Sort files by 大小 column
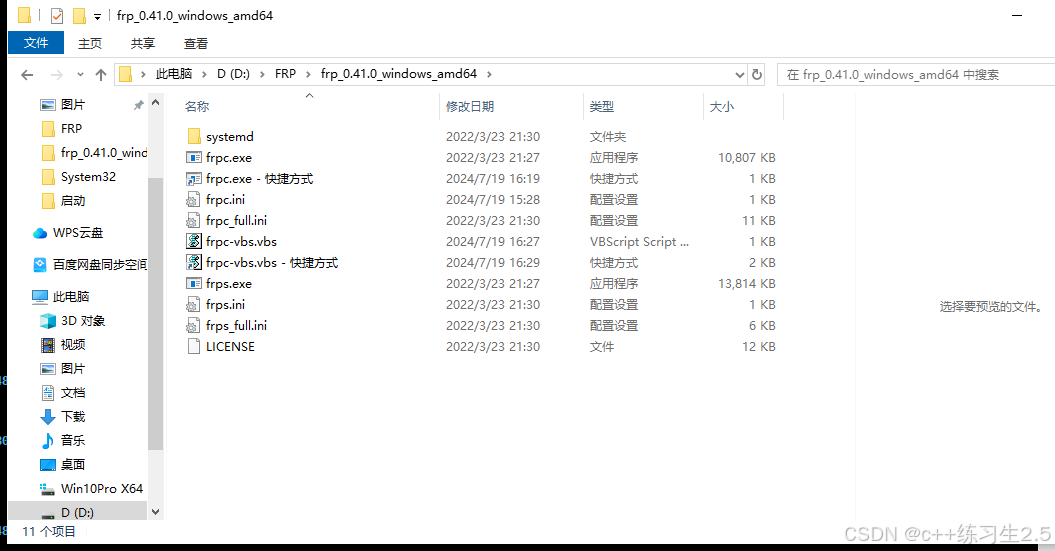The width and height of the screenshot is (1055, 551). point(743,106)
